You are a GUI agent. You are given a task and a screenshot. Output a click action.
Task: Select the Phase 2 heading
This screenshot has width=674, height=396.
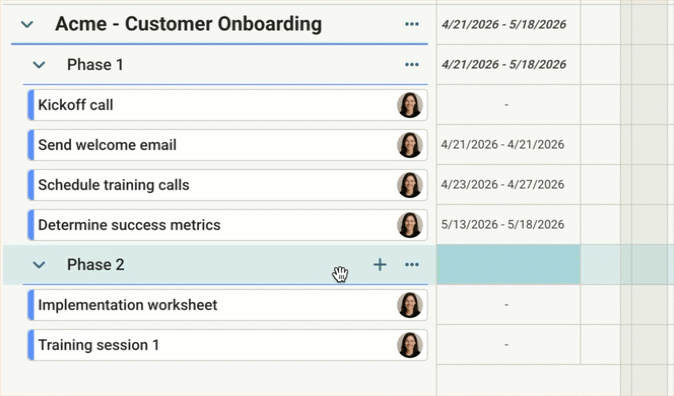pos(95,264)
